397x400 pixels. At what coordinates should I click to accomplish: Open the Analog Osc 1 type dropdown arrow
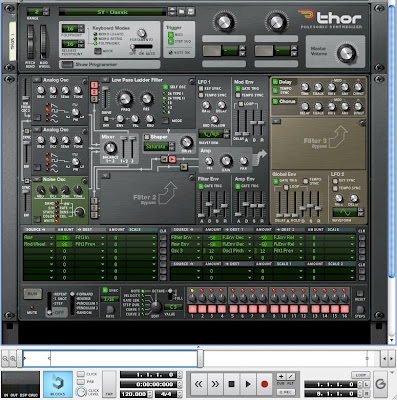pyautogui.click(x=37, y=80)
